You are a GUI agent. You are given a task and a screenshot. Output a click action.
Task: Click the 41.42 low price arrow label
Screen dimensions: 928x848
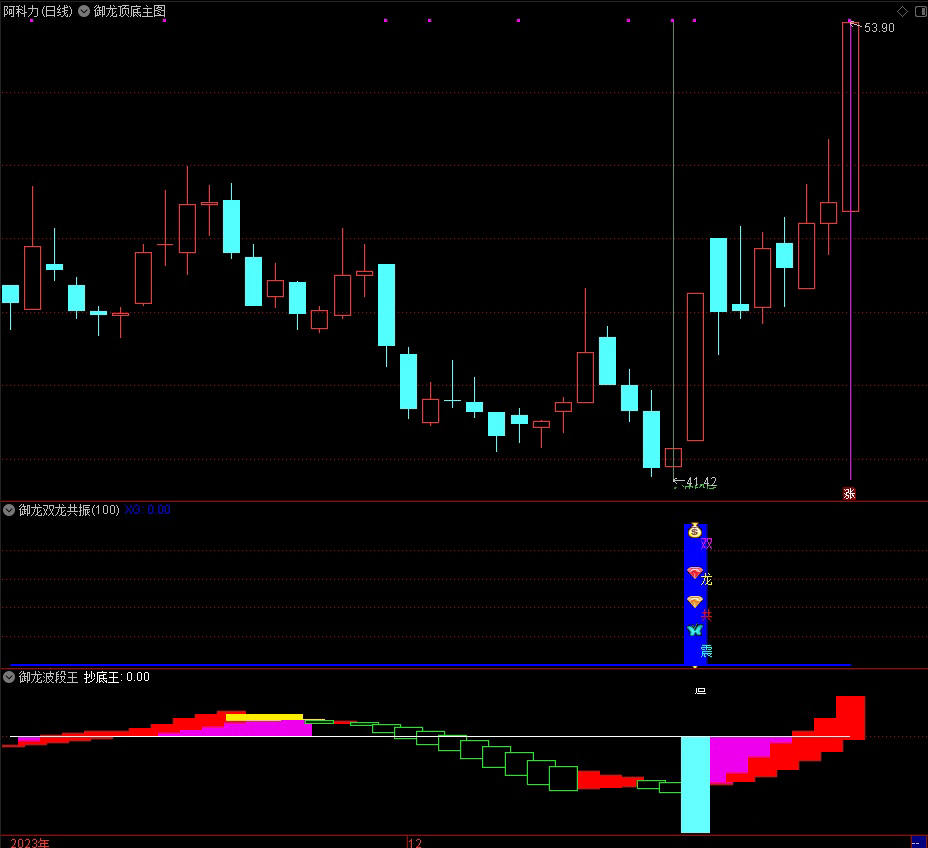click(698, 482)
